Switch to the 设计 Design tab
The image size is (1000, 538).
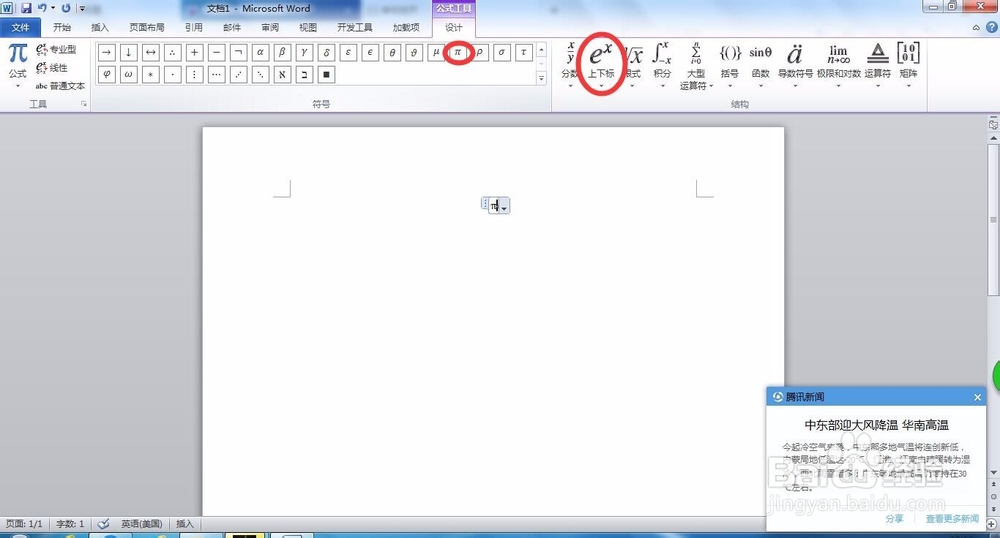coord(453,27)
